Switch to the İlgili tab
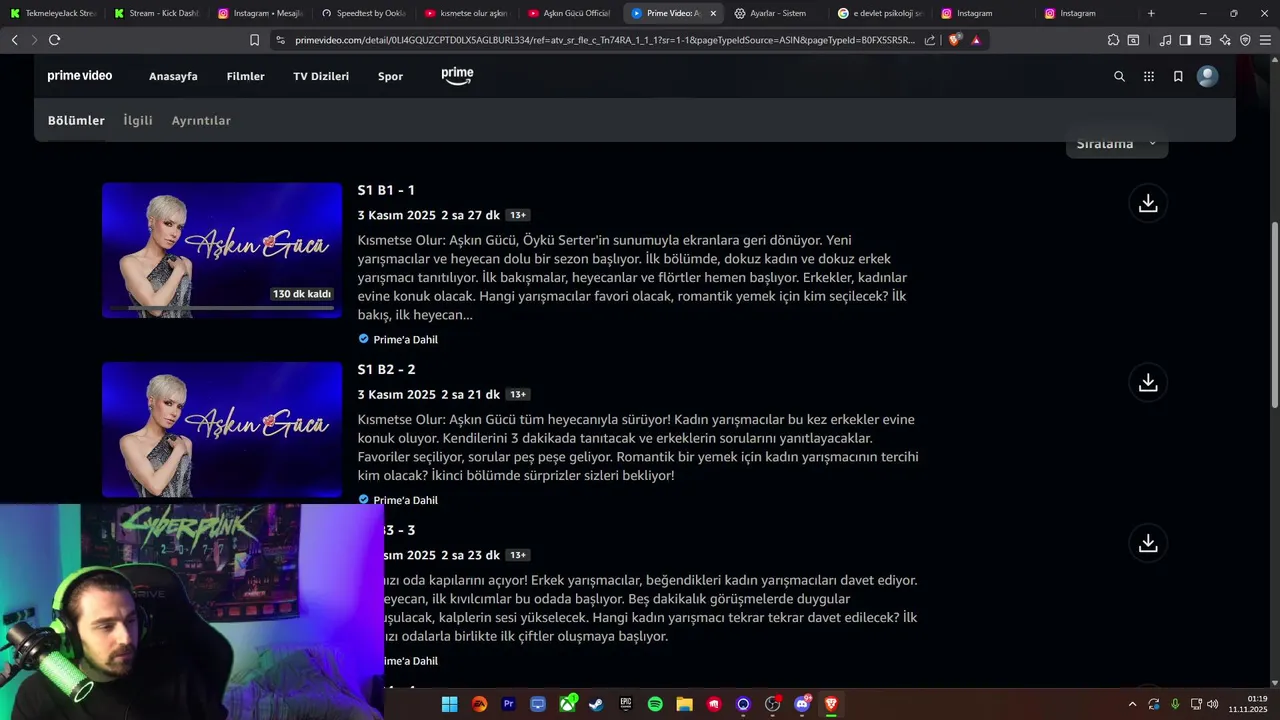 tap(138, 120)
